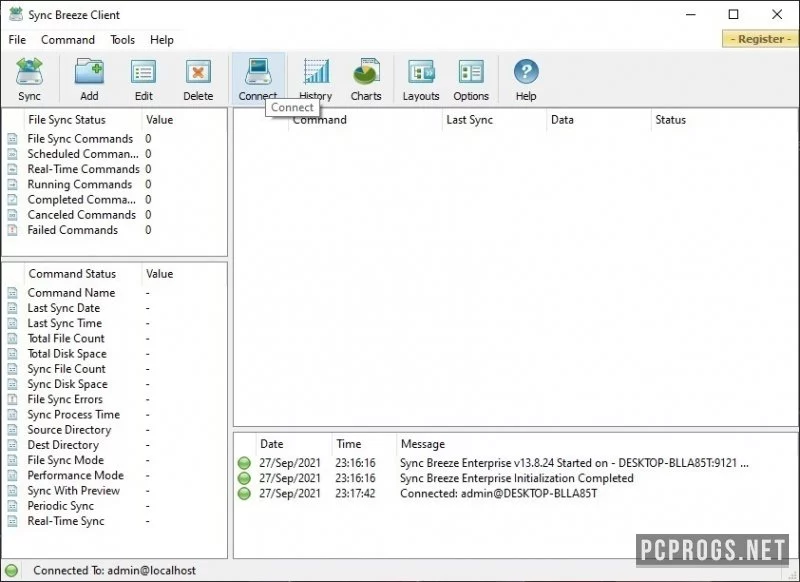Select the Total File Count row
The image size is (800, 582).
pos(115,339)
